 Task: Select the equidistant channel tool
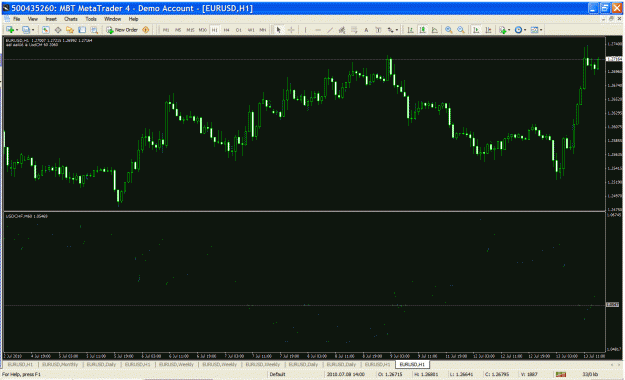(x=342, y=30)
